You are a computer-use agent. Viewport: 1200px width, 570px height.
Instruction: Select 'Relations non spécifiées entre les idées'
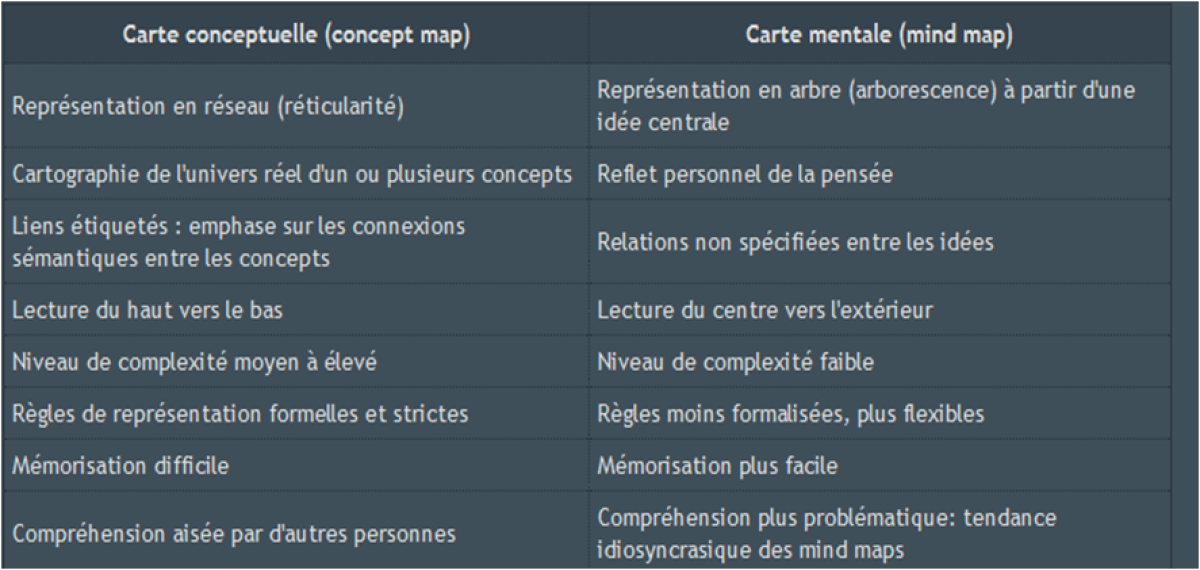[x=796, y=242]
